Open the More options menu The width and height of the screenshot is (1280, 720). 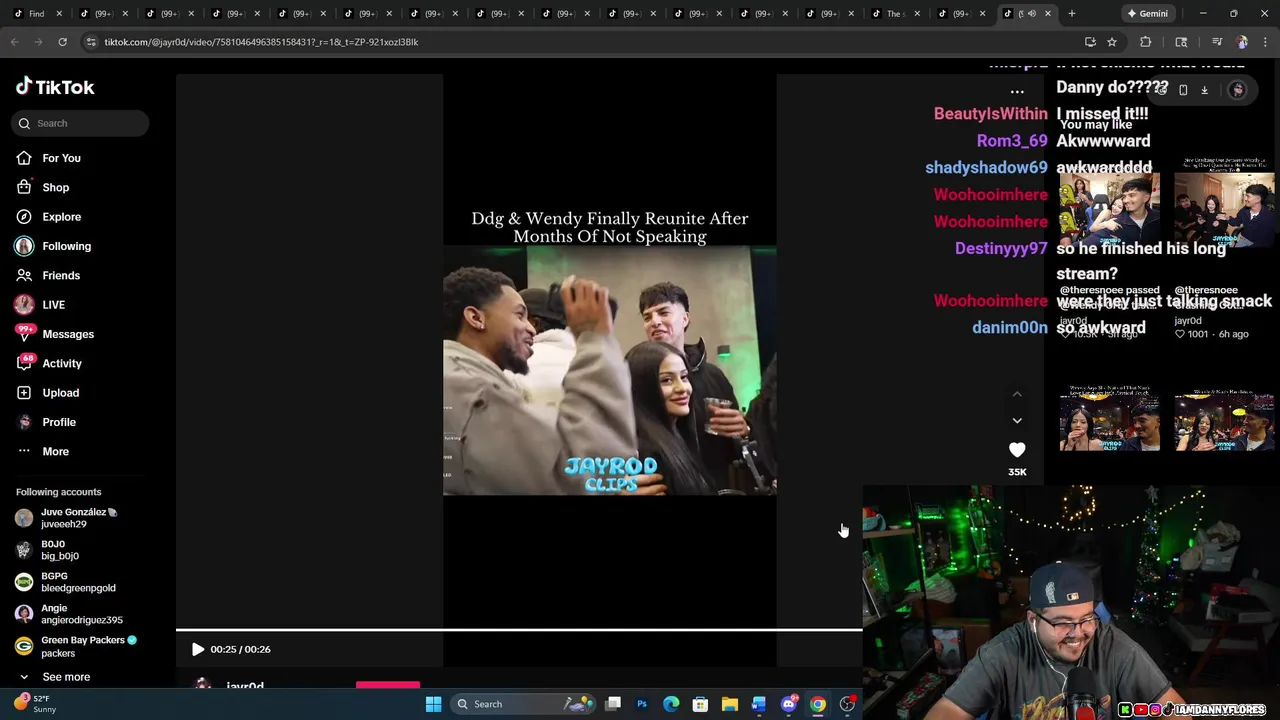tap(42, 451)
